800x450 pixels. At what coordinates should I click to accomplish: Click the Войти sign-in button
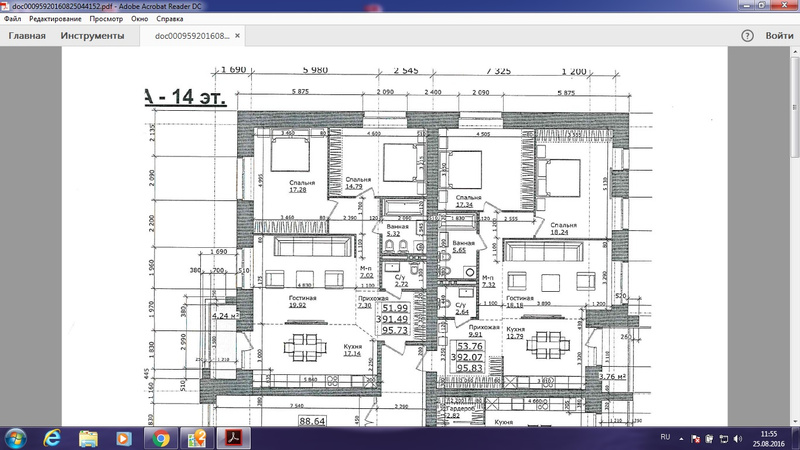tap(779, 36)
